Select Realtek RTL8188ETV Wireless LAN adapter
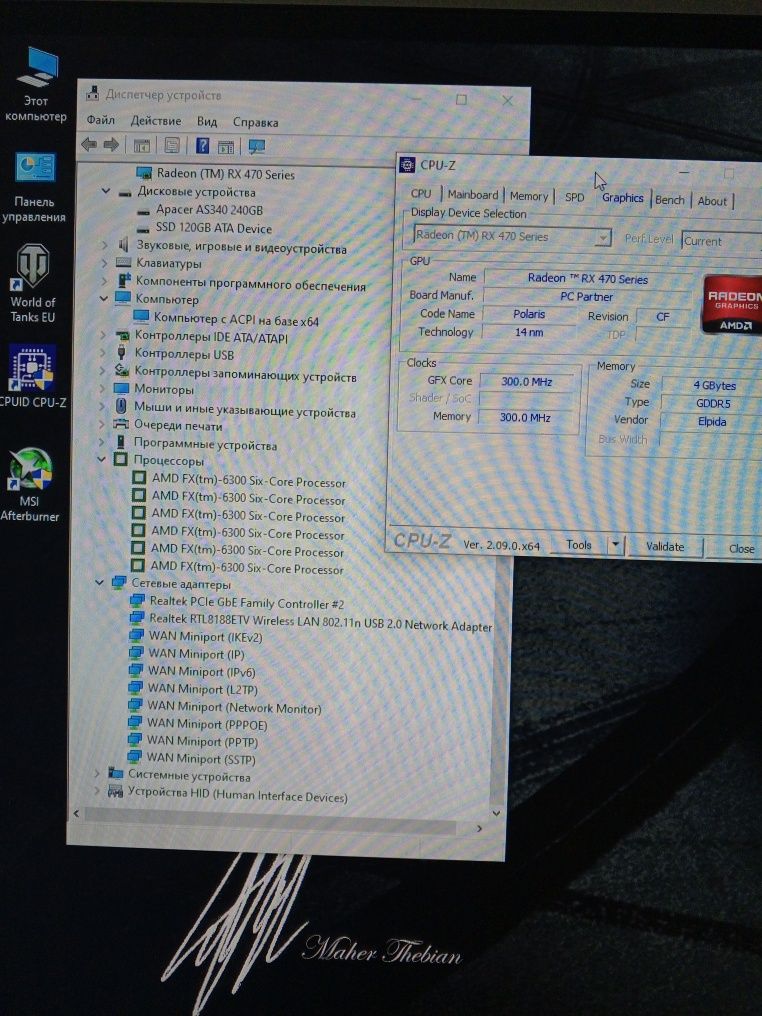 click(x=310, y=622)
